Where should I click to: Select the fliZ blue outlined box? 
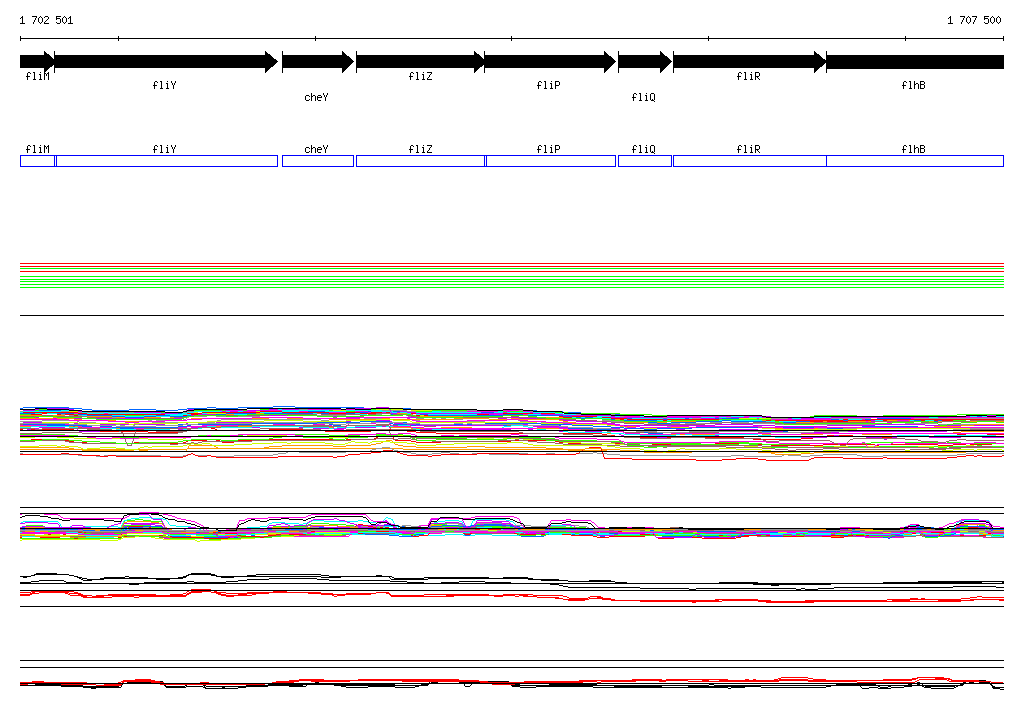421,161
